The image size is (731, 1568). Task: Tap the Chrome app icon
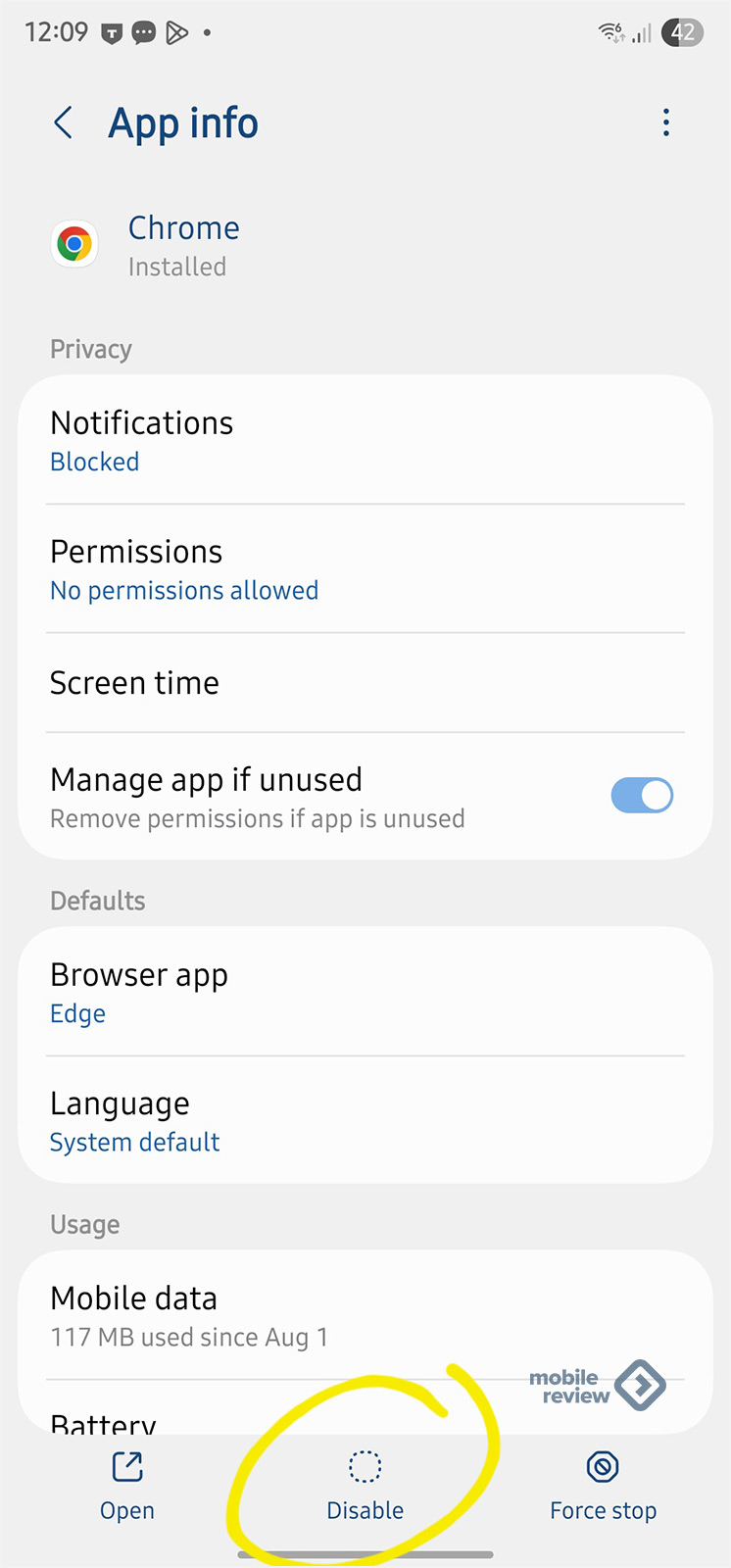[x=74, y=244]
